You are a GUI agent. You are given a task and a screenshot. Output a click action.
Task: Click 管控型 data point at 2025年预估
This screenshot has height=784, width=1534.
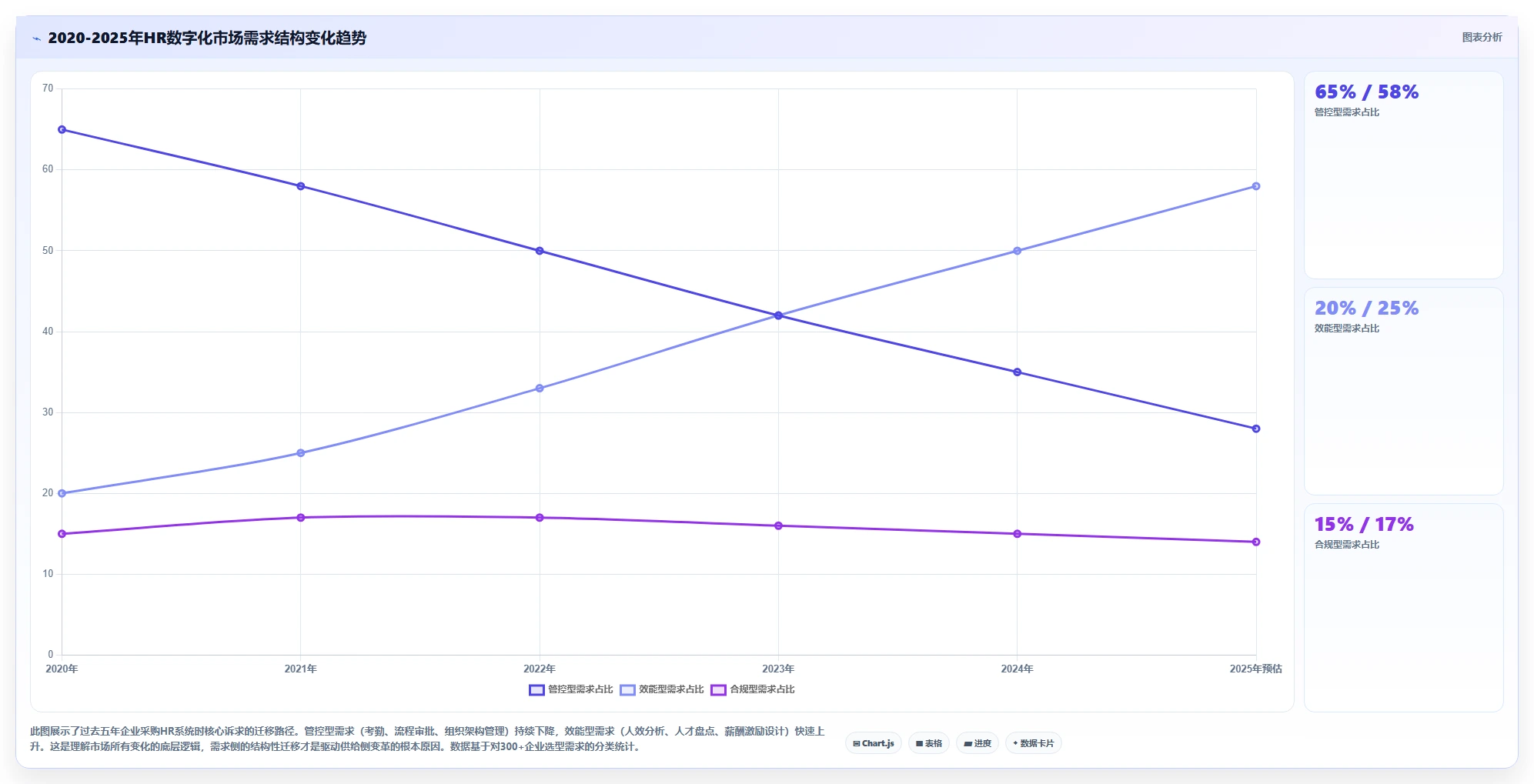(1256, 429)
